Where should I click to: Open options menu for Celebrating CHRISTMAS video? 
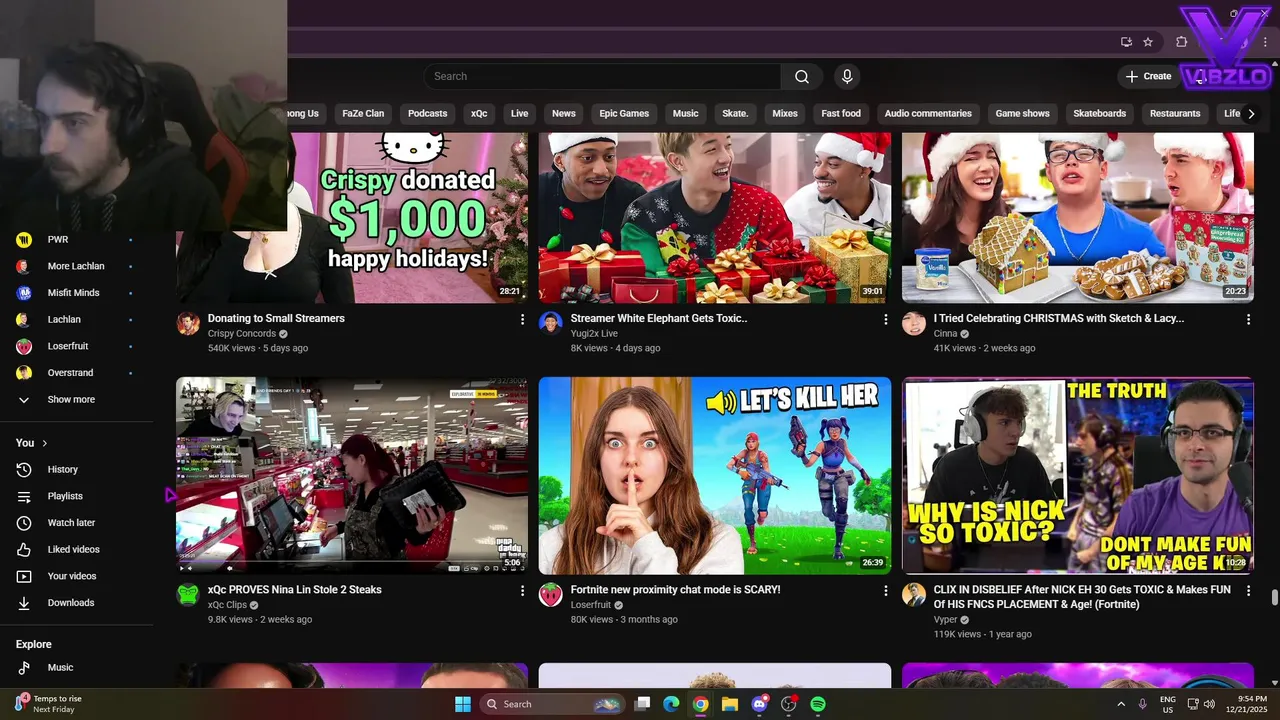(1248, 319)
